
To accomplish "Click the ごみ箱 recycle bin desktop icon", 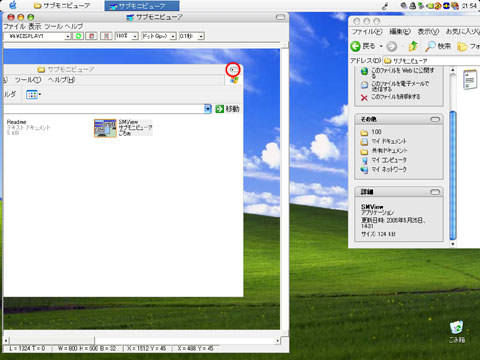I will point(457,332).
